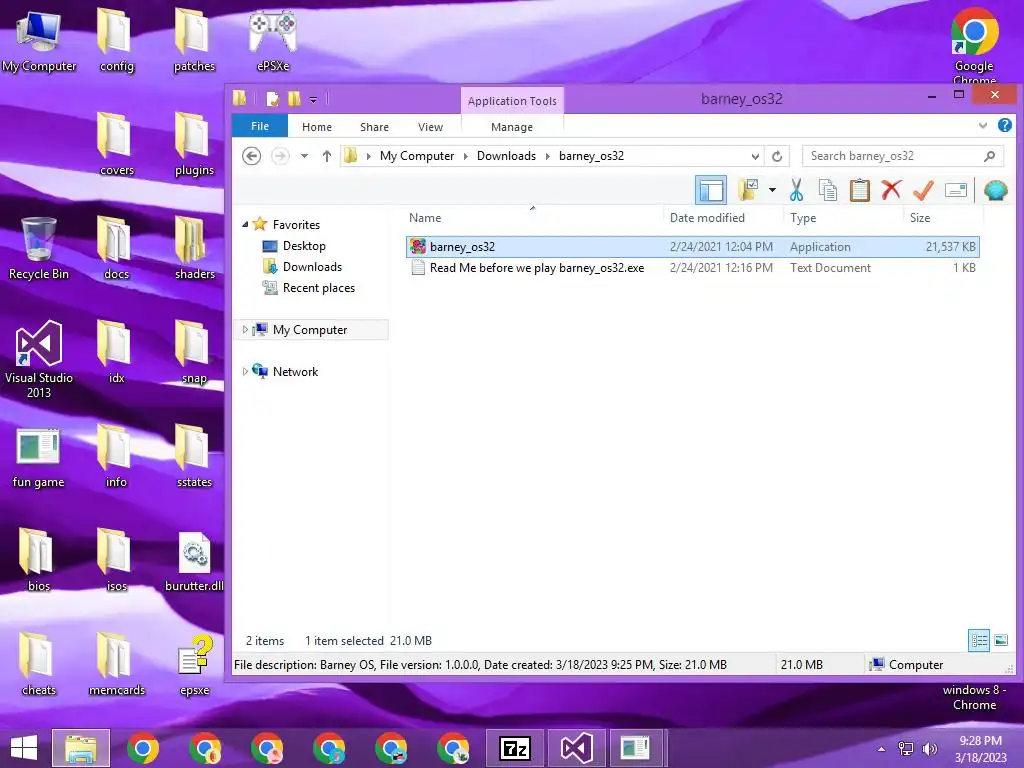1024x768 pixels.
Task: Click the fun game taskbar icon
Action: point(635,748)
